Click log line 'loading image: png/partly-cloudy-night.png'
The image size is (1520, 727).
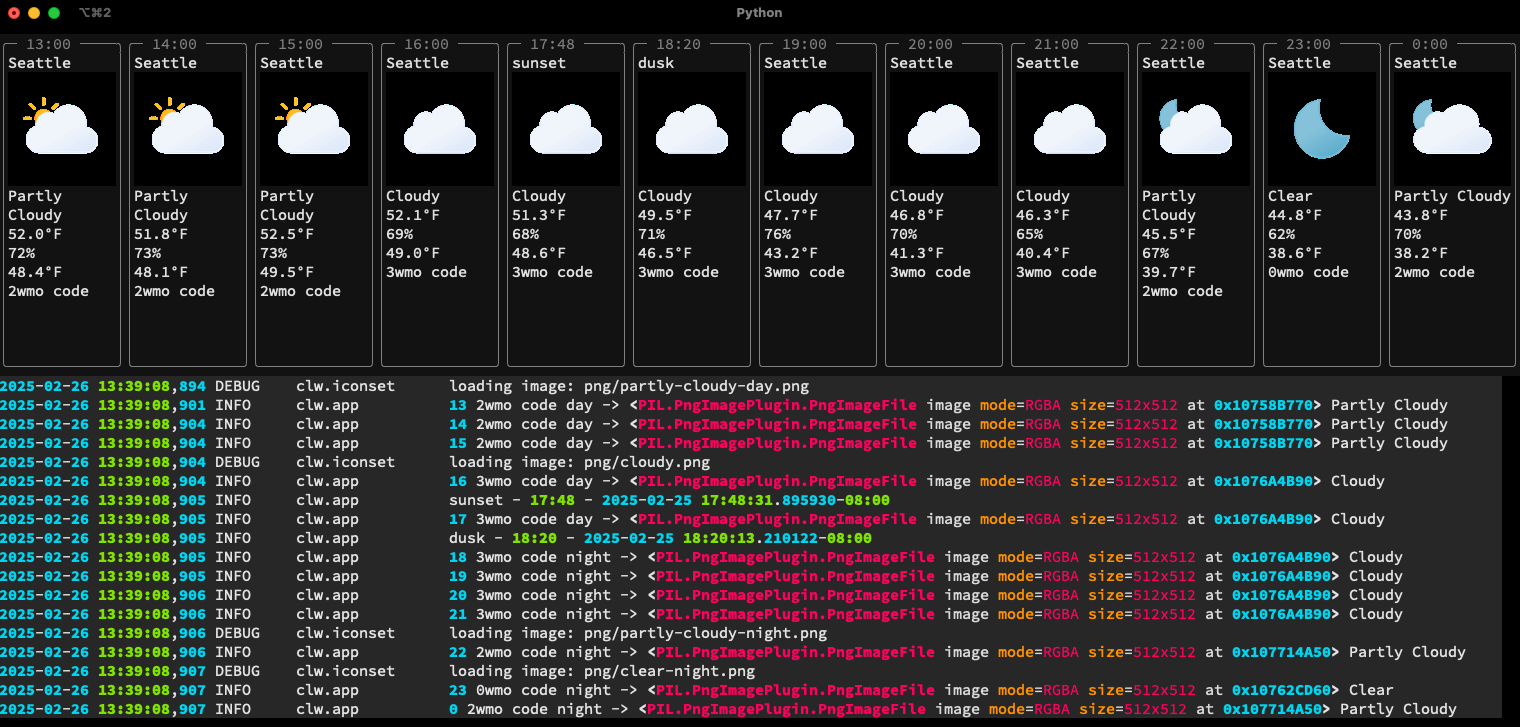pyautogui.click(x=638, y=633)
